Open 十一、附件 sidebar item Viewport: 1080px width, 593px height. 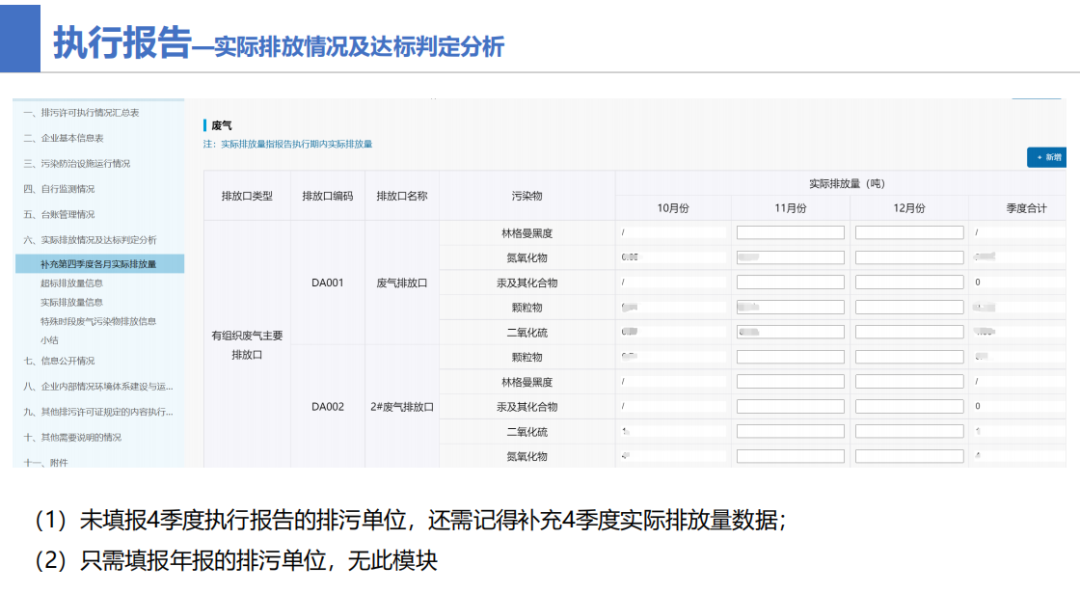(x=57, y=461)
